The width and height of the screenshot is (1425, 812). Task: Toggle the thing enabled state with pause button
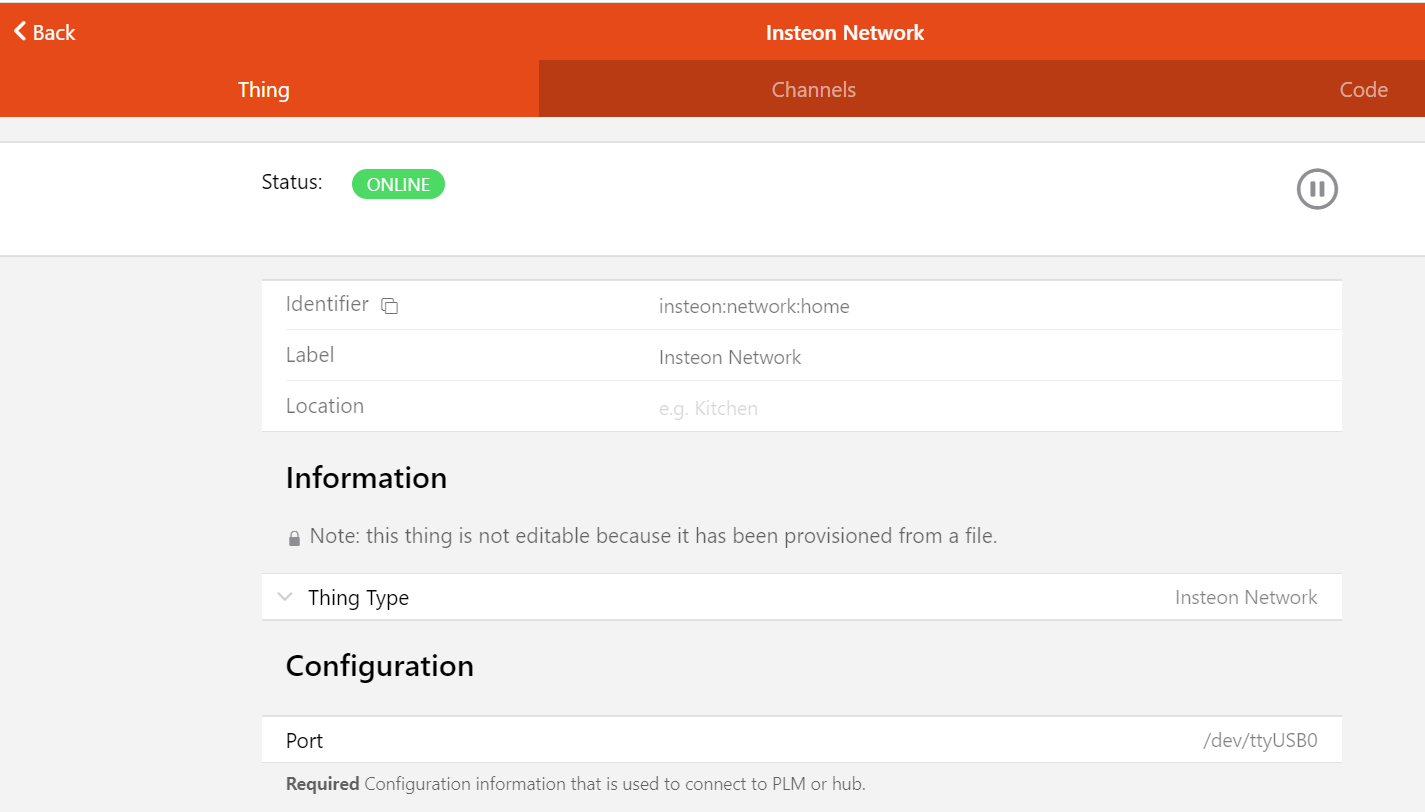coord(1316,188)
